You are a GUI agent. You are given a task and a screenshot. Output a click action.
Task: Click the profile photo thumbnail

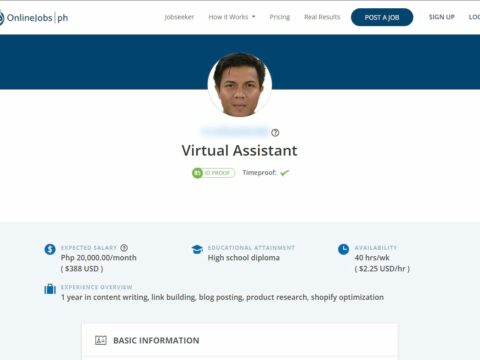point(240,85)
